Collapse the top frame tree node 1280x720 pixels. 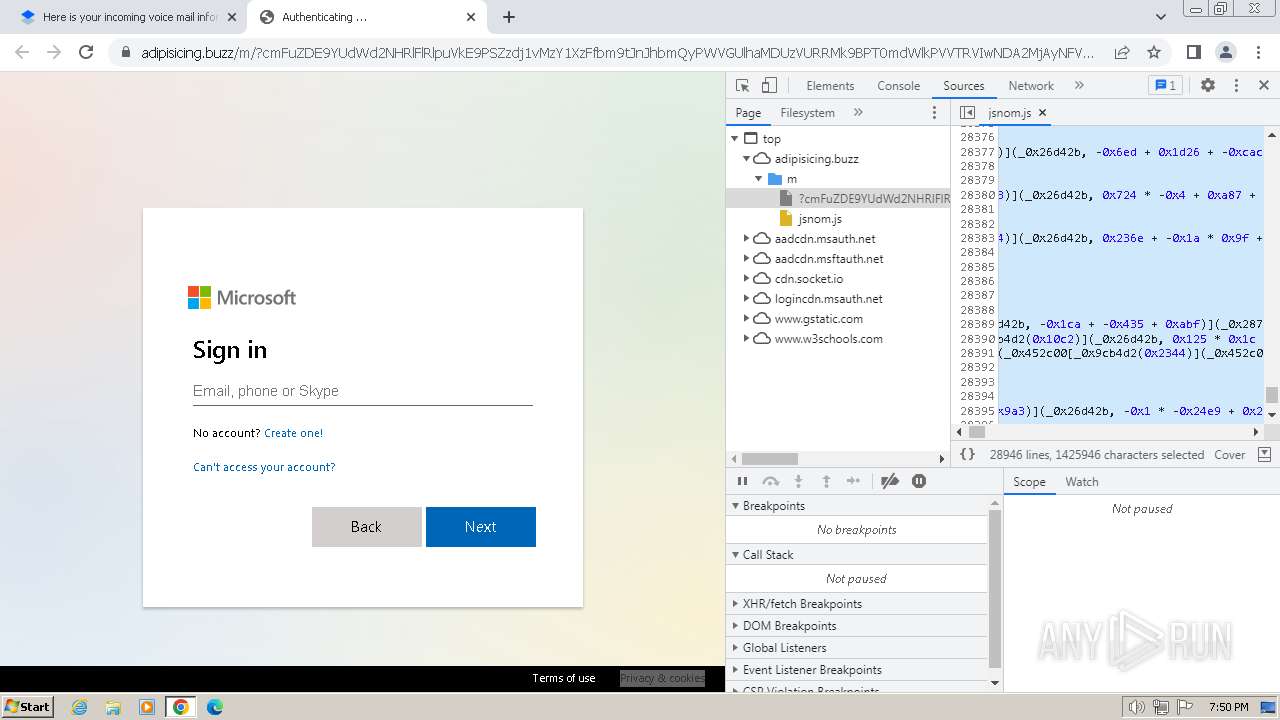click(x=735, y=139)
